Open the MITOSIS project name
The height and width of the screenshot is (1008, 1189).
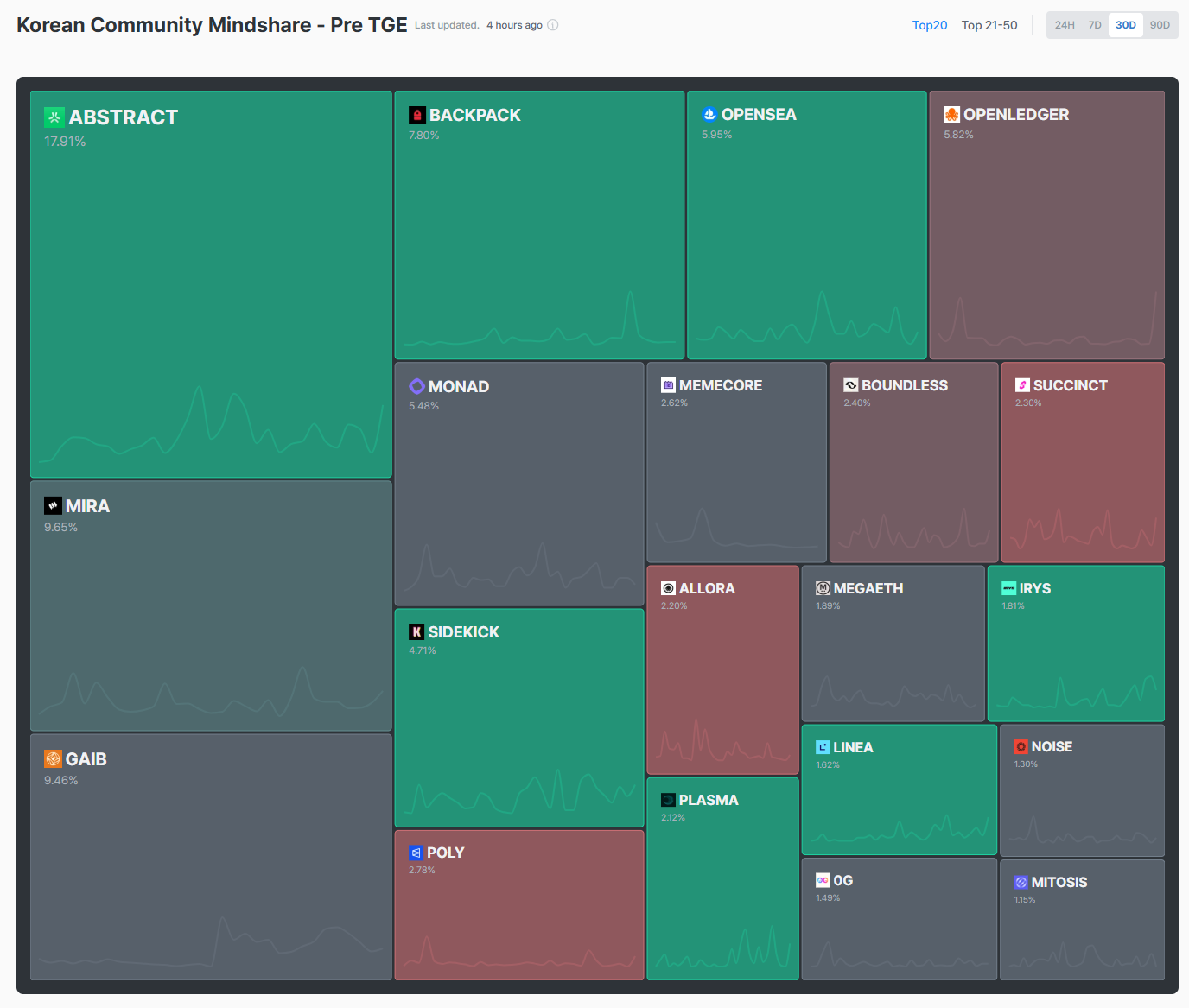[1059, 882]
